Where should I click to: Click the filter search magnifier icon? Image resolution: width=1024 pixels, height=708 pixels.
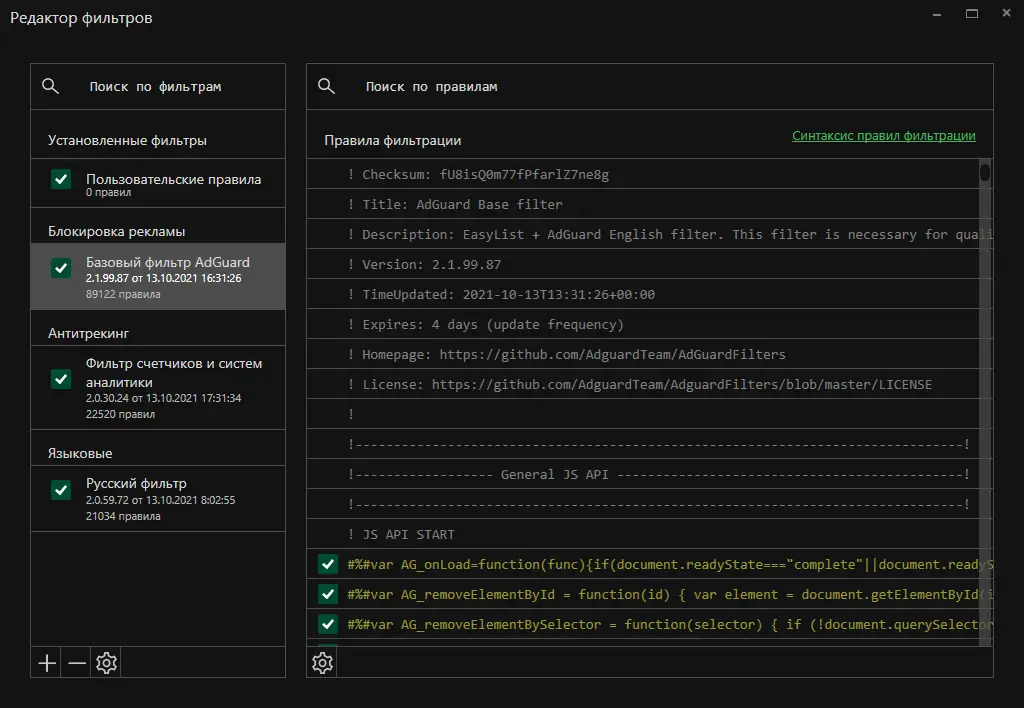tap(50, 87)
